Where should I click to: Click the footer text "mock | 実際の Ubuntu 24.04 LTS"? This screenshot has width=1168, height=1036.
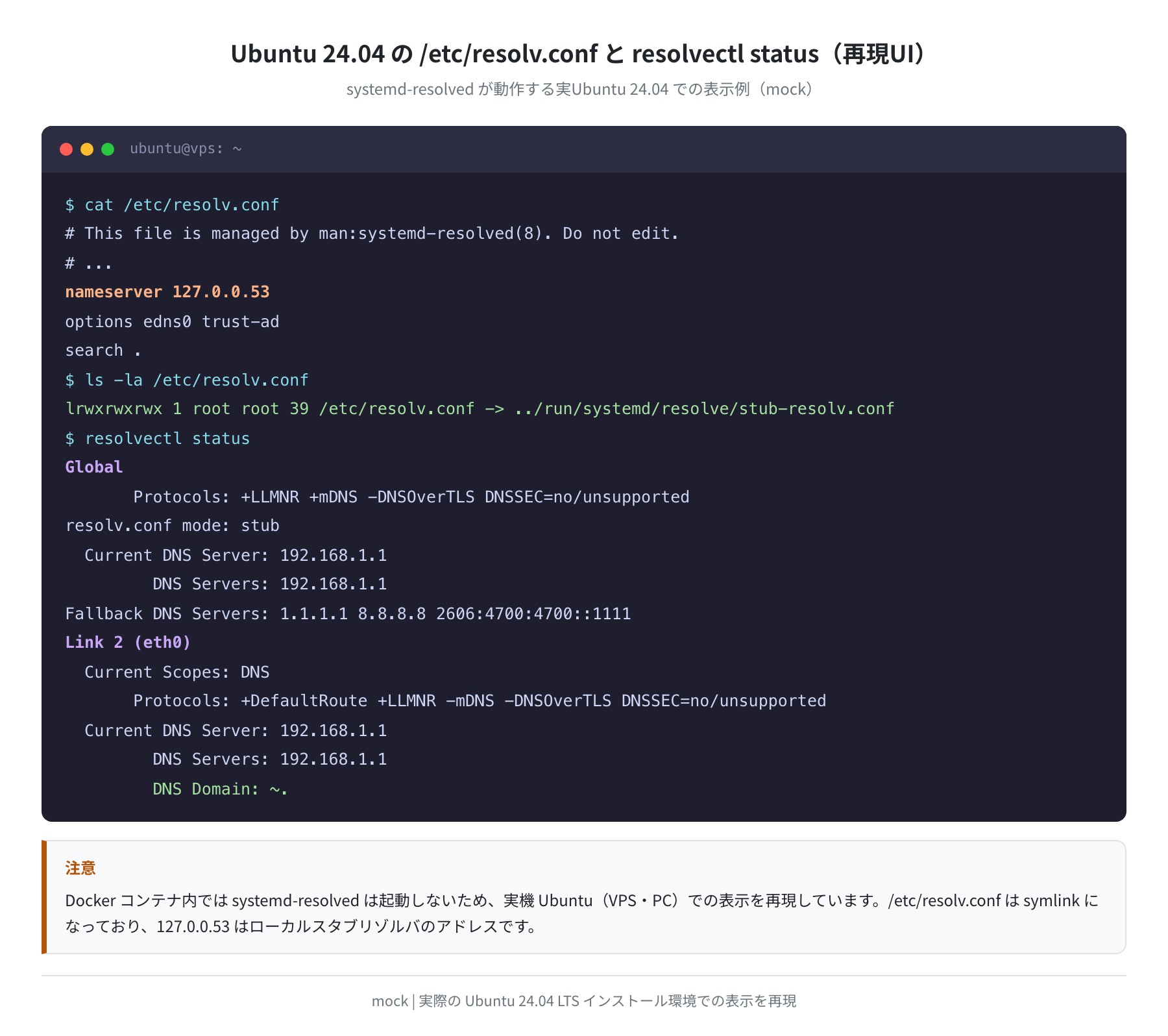pos(584,1001)
